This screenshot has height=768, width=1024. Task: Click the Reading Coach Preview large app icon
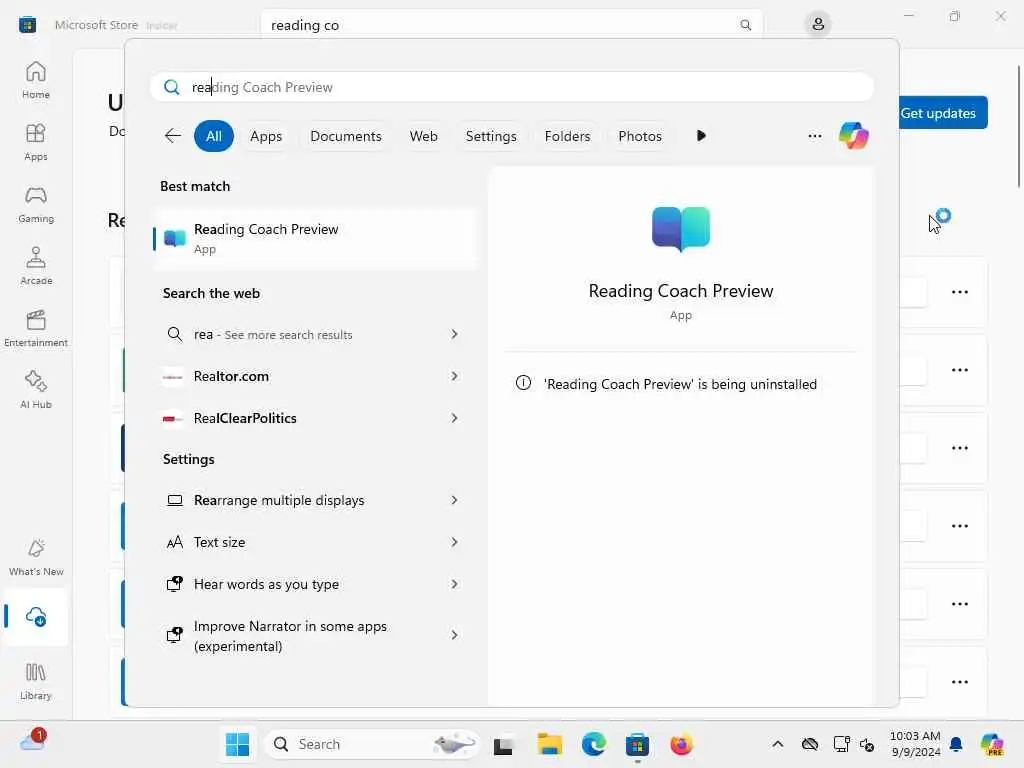680,229
